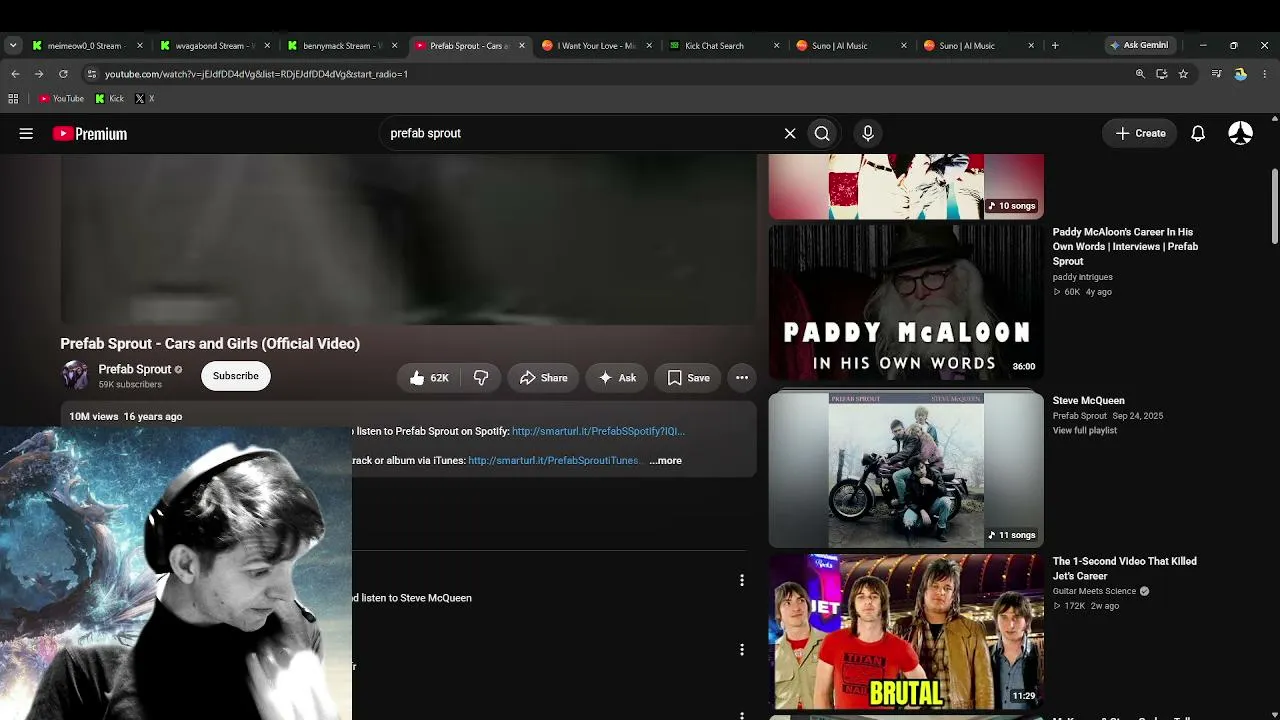The width and height of the screenshot is (1280, 720).
Task: Open the Chrome apps grid shortcut
Action: coord(13,99)
